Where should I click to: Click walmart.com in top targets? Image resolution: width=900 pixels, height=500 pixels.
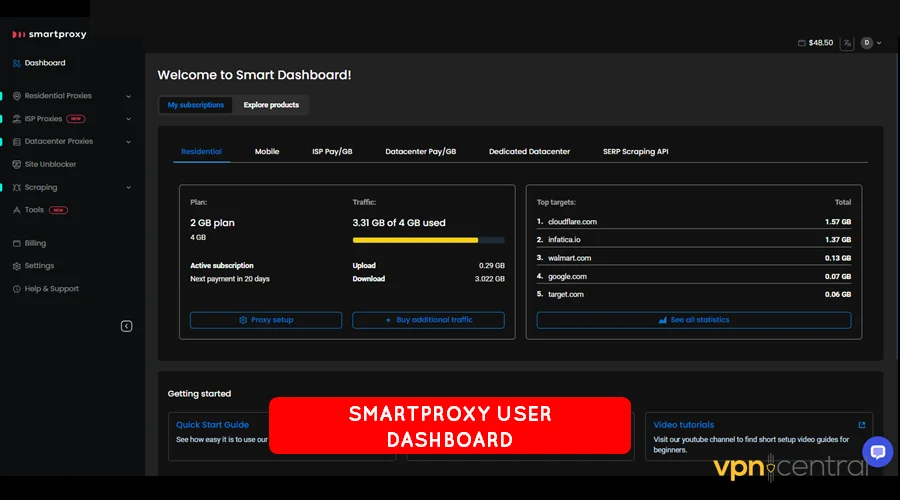(x=569, y=258)
